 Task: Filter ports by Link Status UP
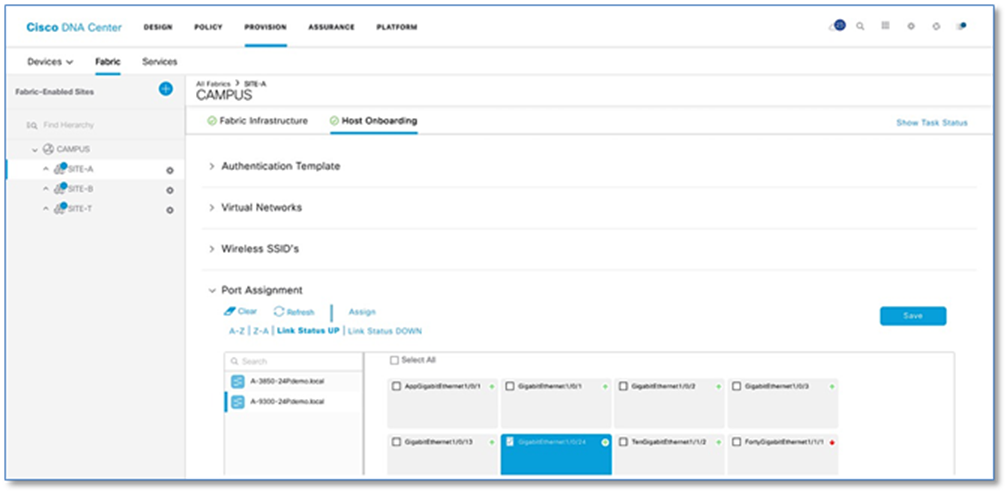pyautogui.click(x=308, y=331)
